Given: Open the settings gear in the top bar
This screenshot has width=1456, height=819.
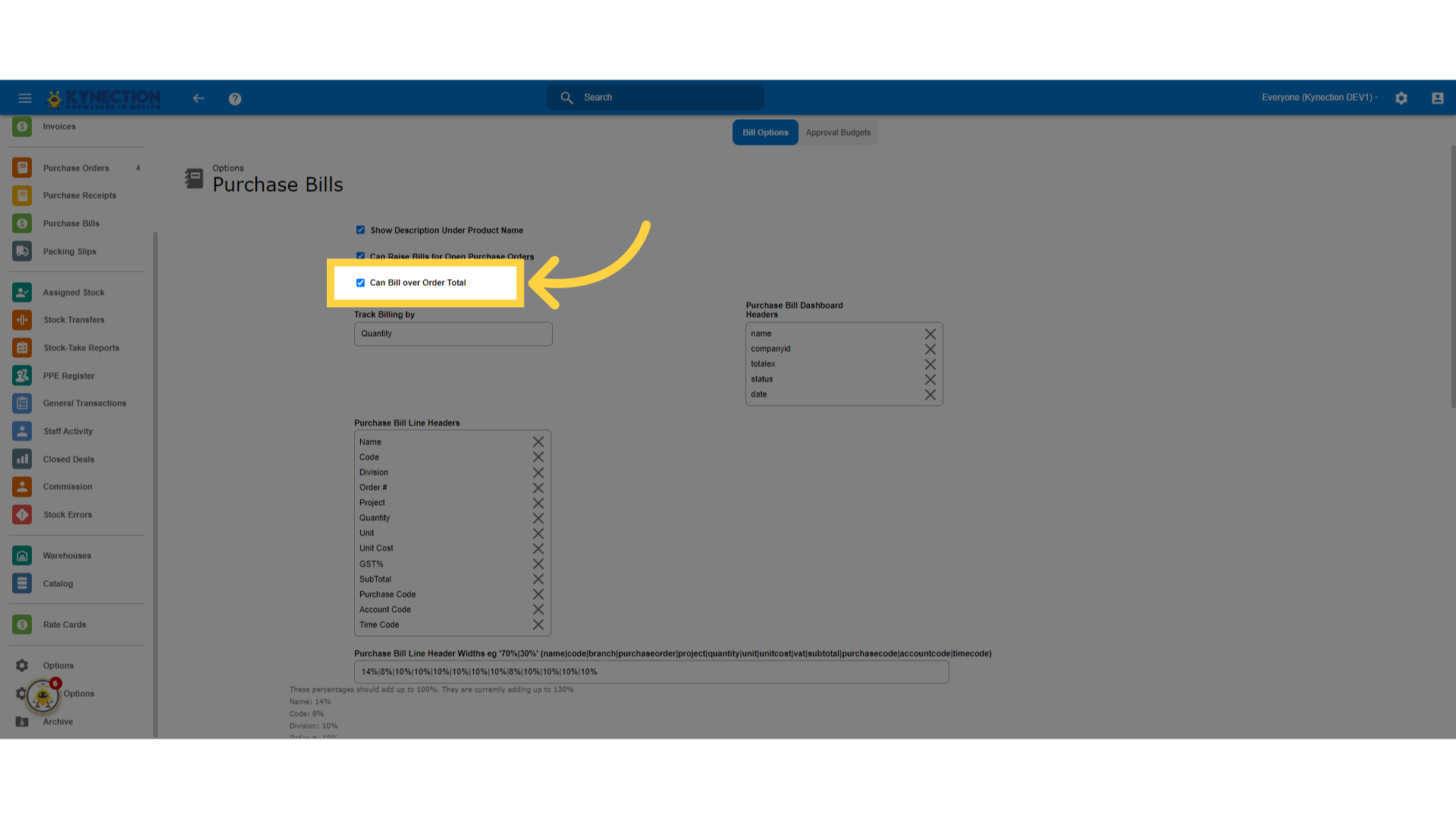Looking at the screenshot, I should point(1401,98).
